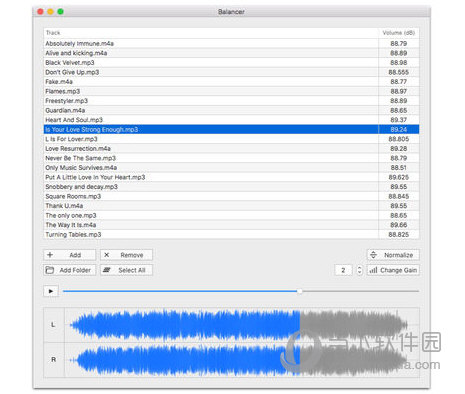The width and height of the screenshot is (465, 394).
Task: Select track Alive and kicking.m4a
Action: click(x=231, y=53)
